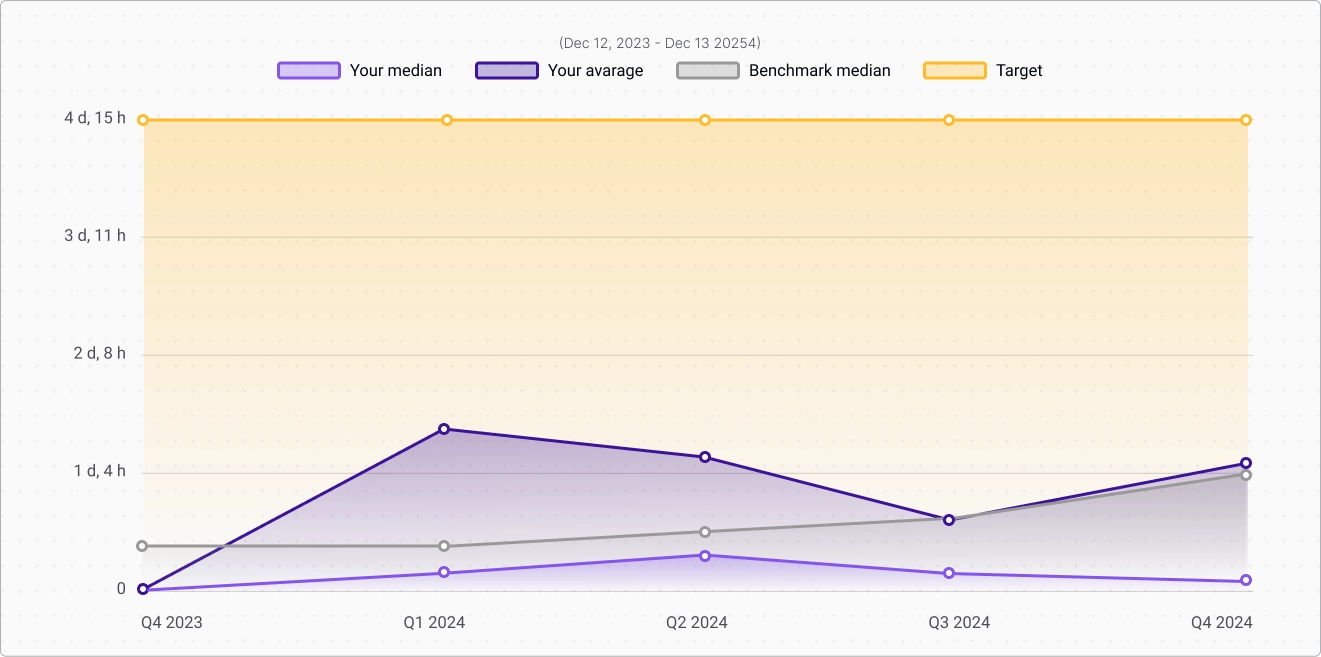Image resolution: width=1321 pixels, height=657 pixels.
Task: Hide the Benchmark median series label
Action: [819, 70]
